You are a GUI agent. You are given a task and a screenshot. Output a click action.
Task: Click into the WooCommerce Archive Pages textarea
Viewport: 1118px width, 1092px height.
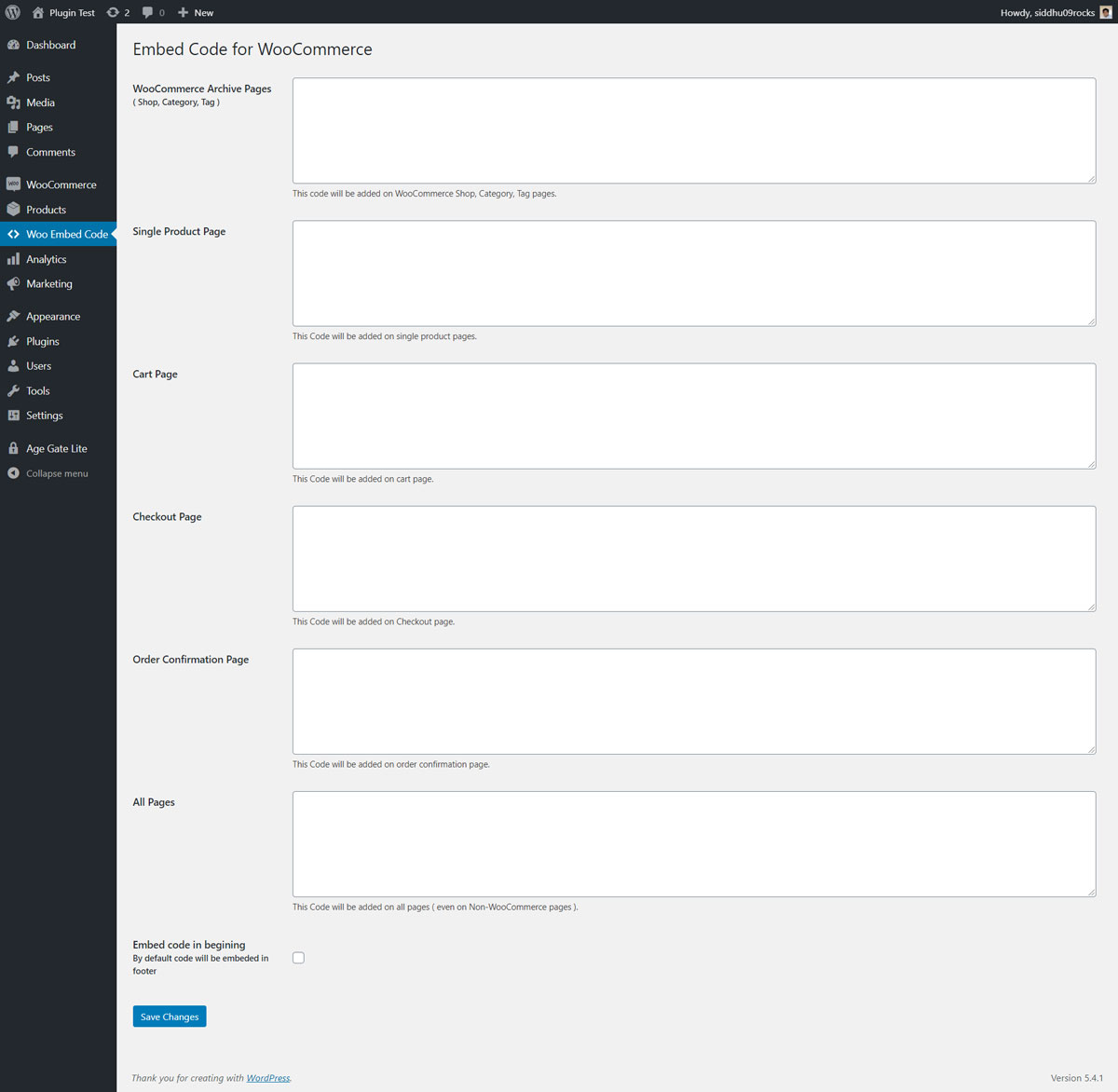pyautogui.click(x=694, y=130)
